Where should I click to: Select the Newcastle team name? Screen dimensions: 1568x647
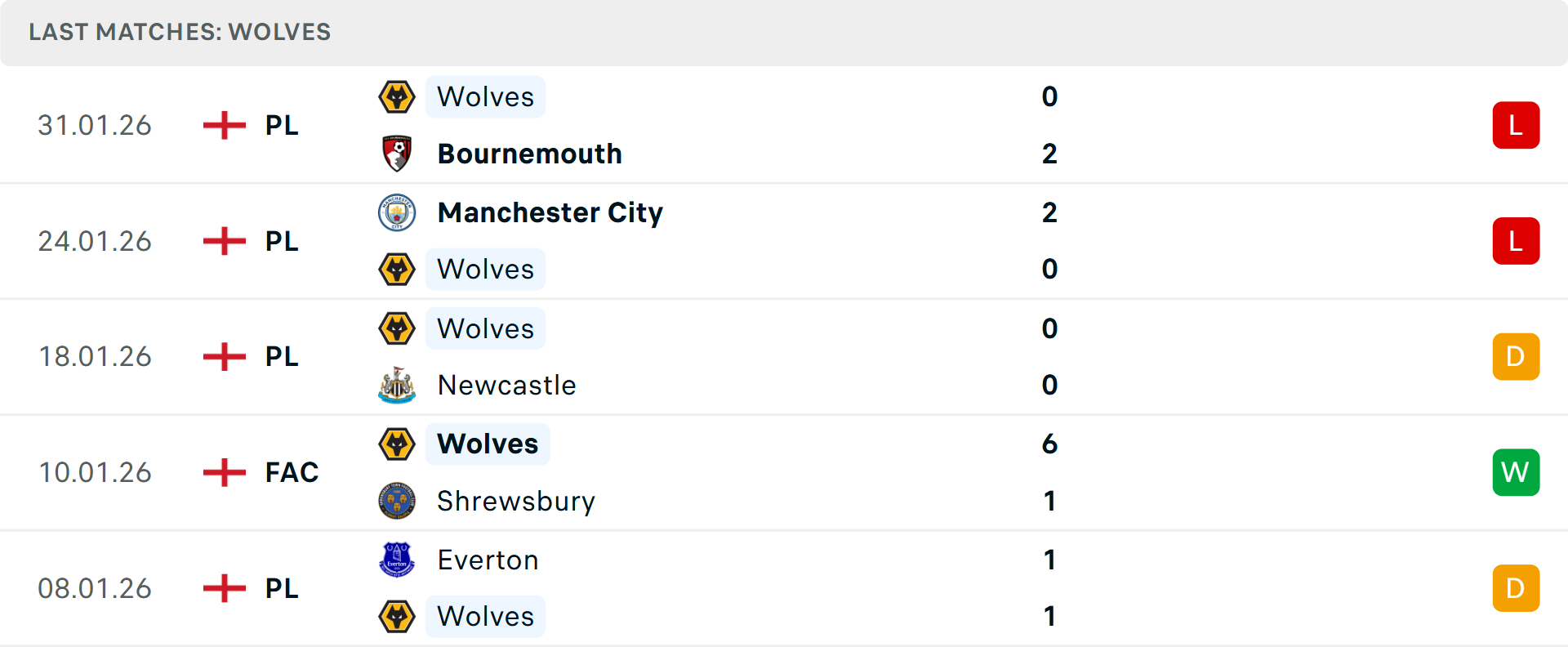tap(506, 385)
